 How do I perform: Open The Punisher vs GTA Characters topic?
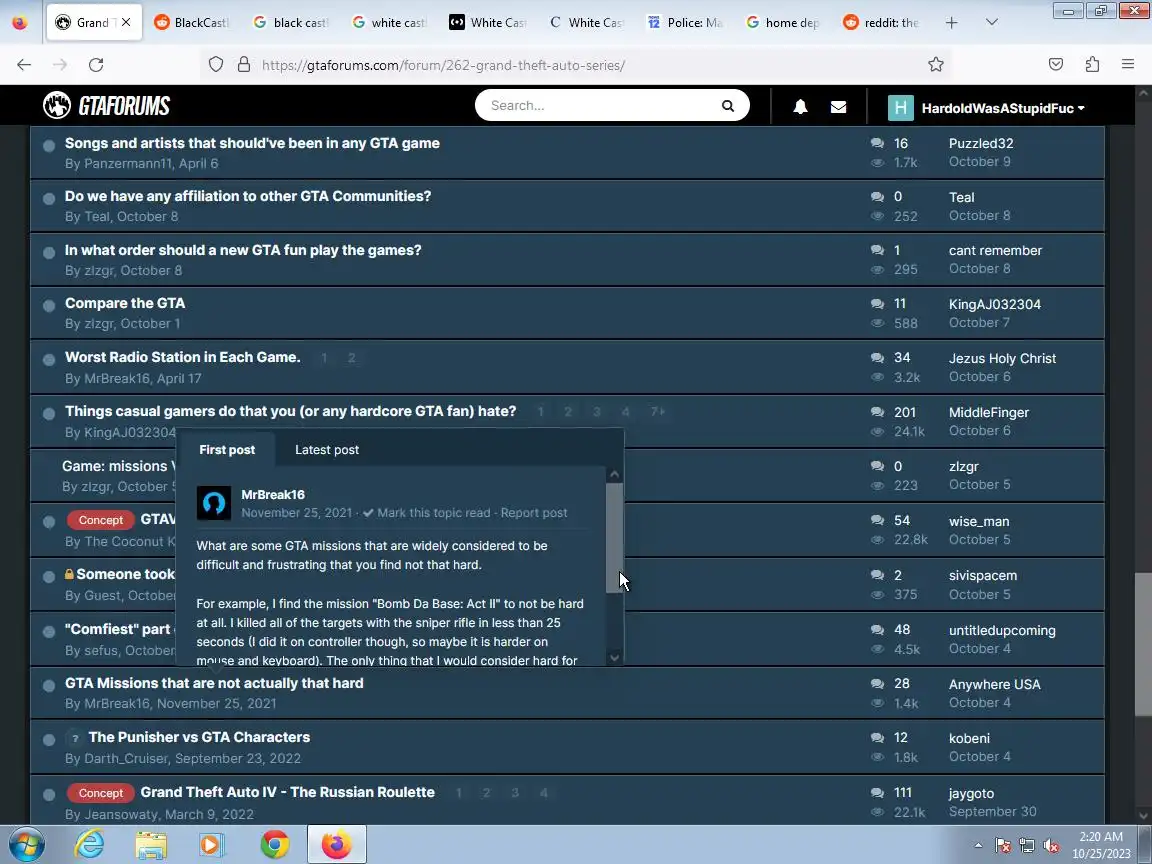(199, 737)
